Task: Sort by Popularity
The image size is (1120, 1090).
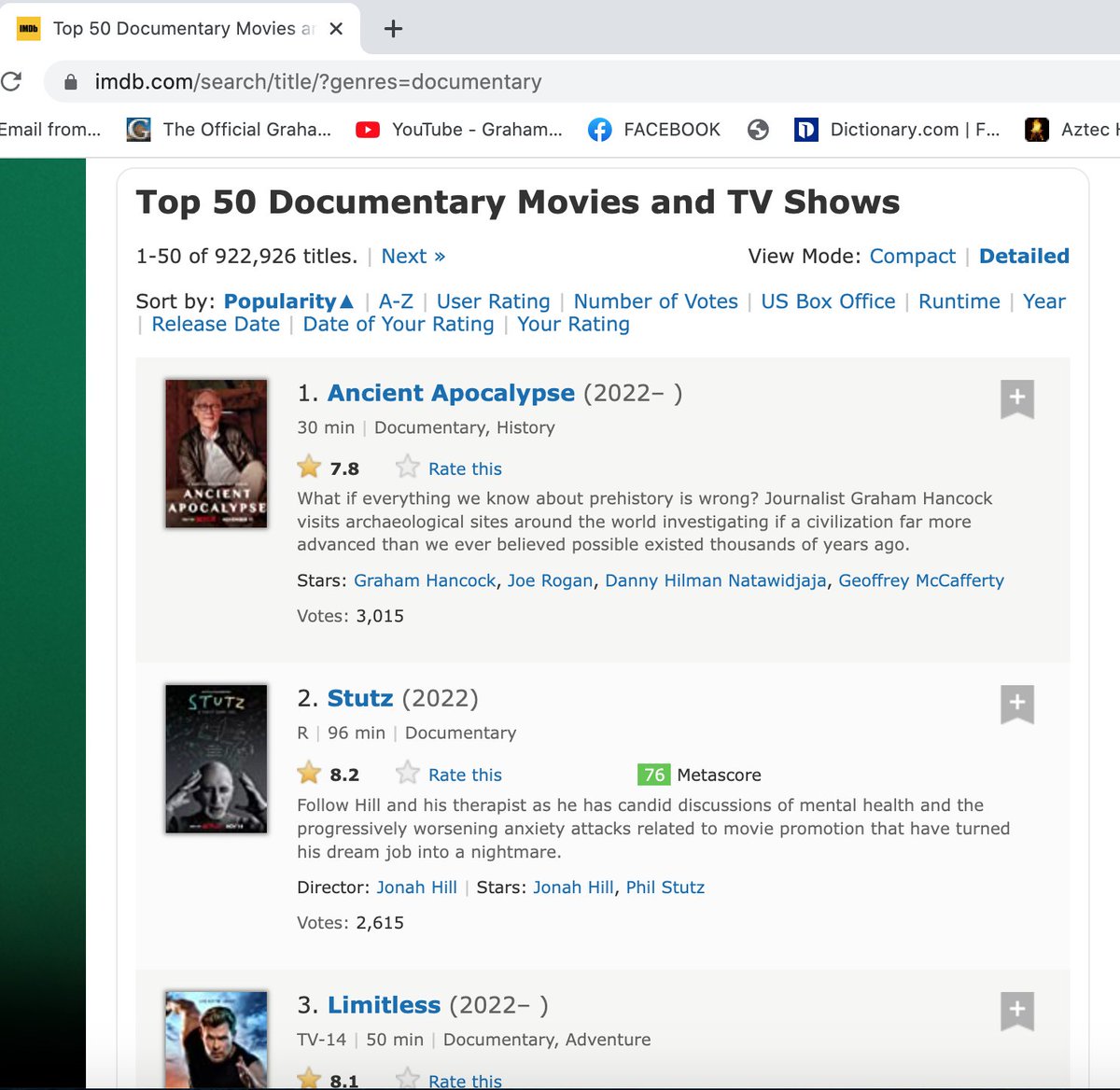Action: point(289,301)
